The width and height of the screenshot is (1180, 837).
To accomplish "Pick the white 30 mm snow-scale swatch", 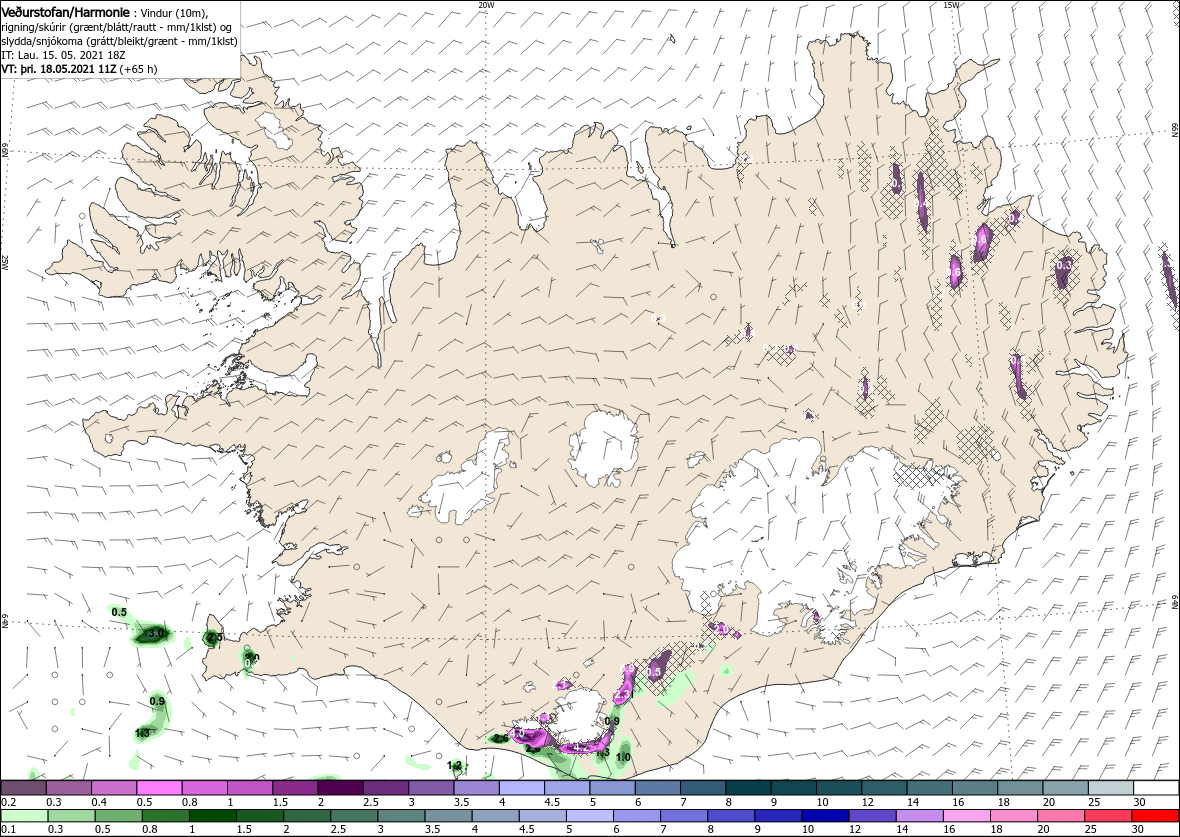I will click(1156, 788).
